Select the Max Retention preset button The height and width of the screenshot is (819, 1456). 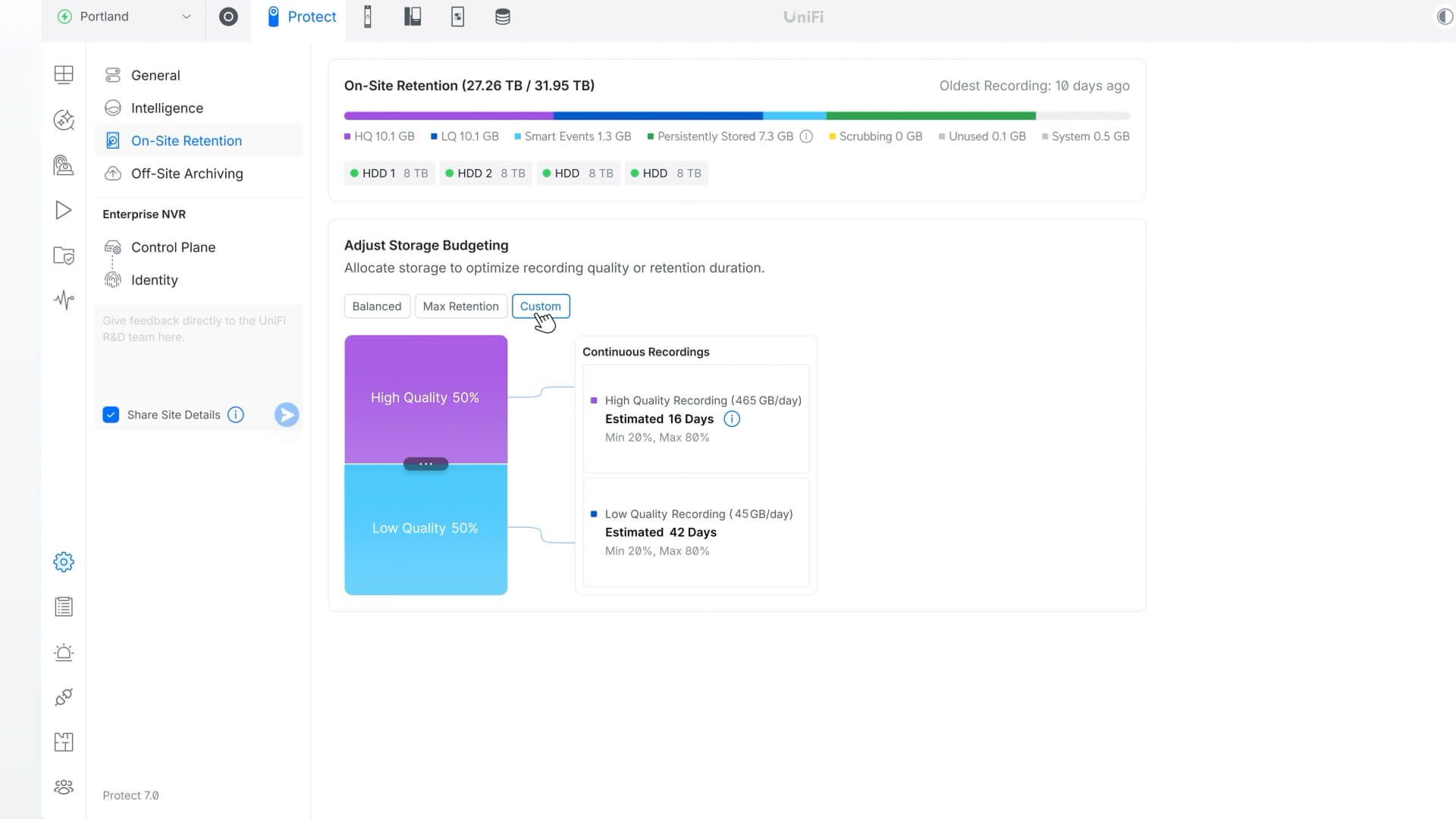(461, 306)
